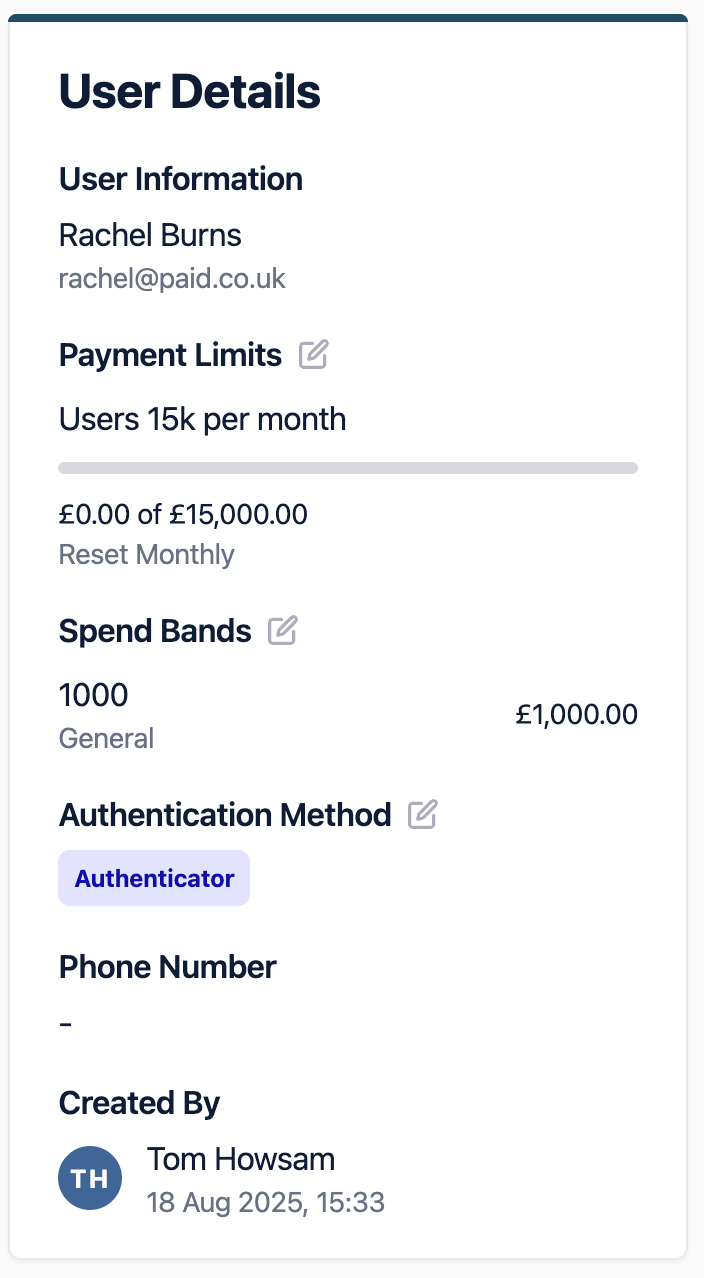The height and width of the screenshot is (1278, 704).
Task: Select the rachel@paid.co.uk email address
Action: tap(172, 278)
